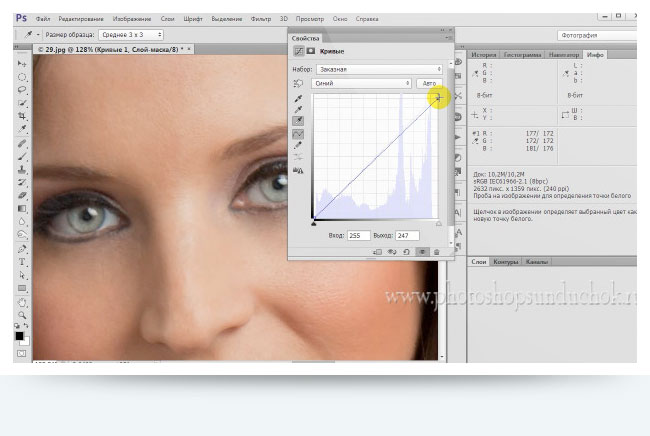Click the black input slider under curve
The width and height of the screenshot is (650, 436).
[x=314, y=223]
